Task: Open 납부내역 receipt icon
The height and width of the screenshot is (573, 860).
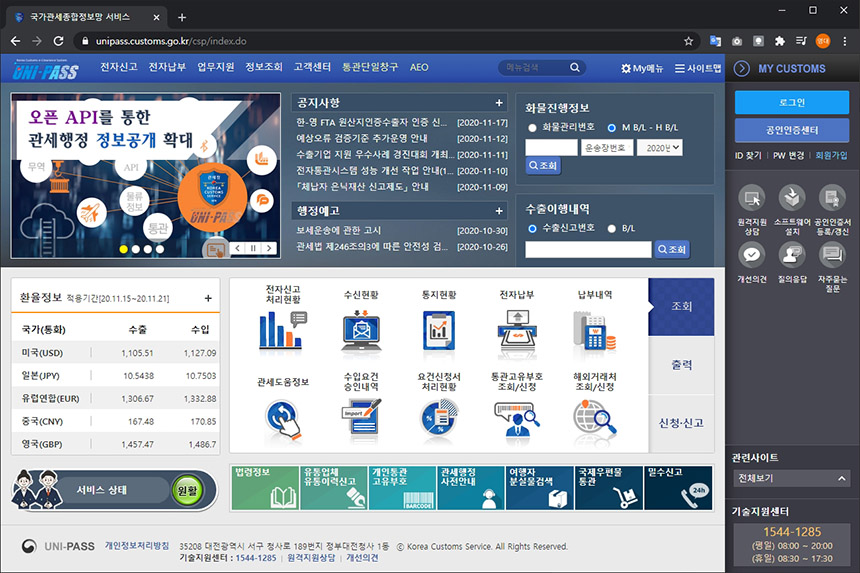Action: 595,330
